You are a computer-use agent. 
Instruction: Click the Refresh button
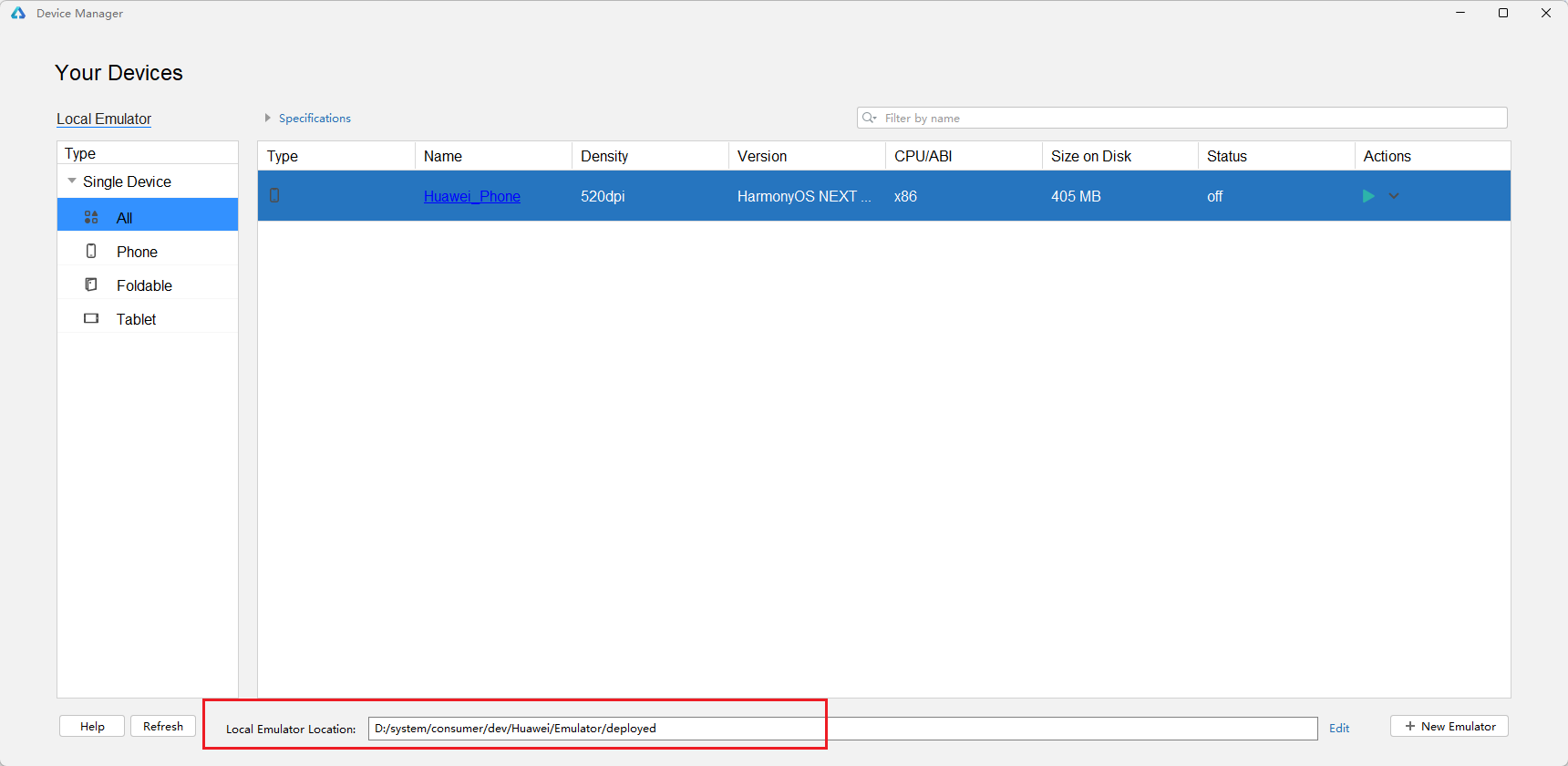163,726
